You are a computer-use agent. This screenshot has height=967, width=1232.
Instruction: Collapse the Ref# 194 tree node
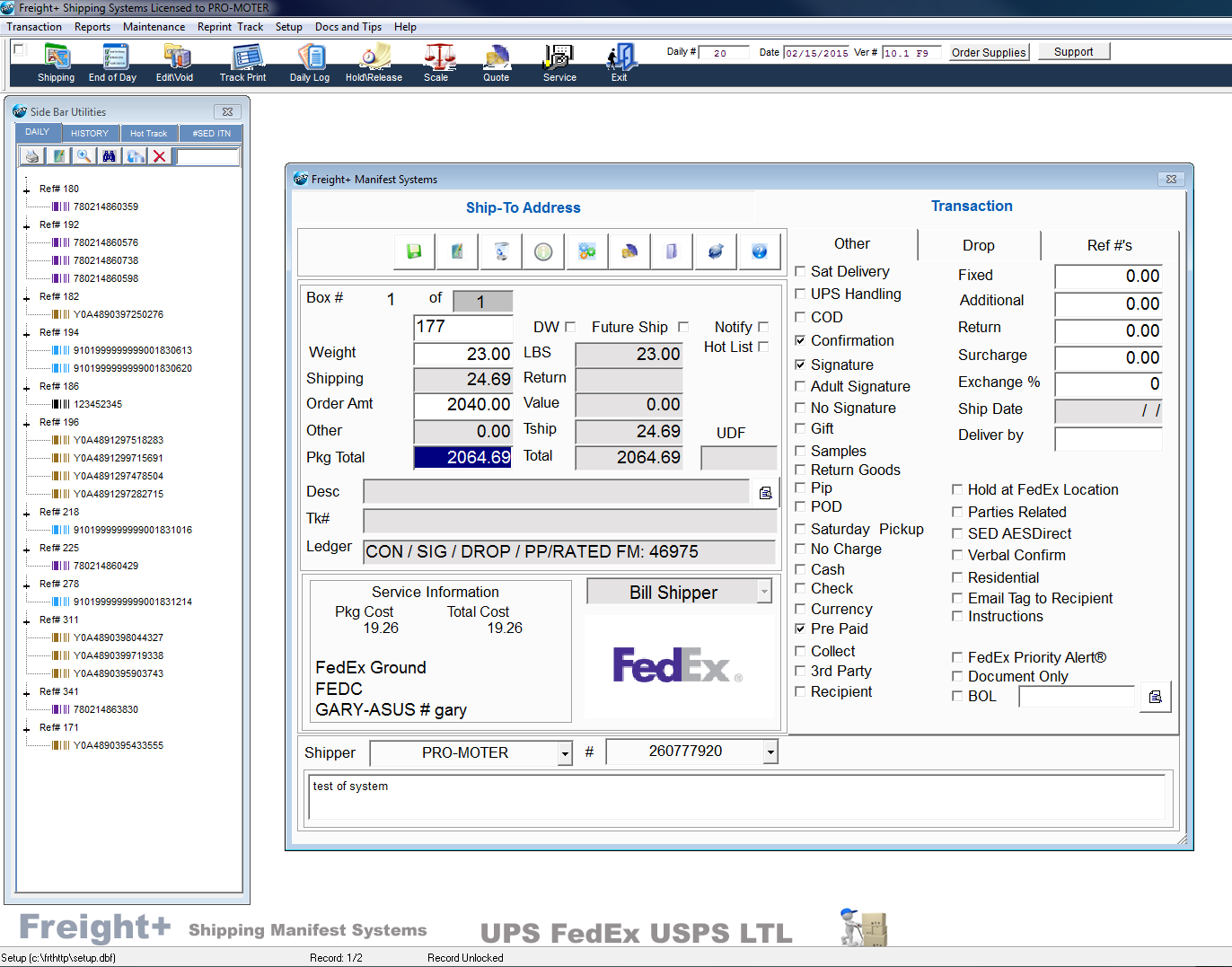pyautogui.click(x=26, y=333)
